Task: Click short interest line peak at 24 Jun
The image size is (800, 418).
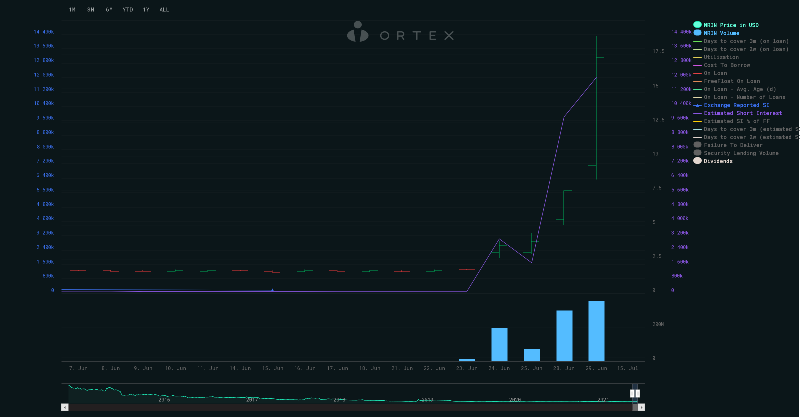Action: [x=499, y=239]
